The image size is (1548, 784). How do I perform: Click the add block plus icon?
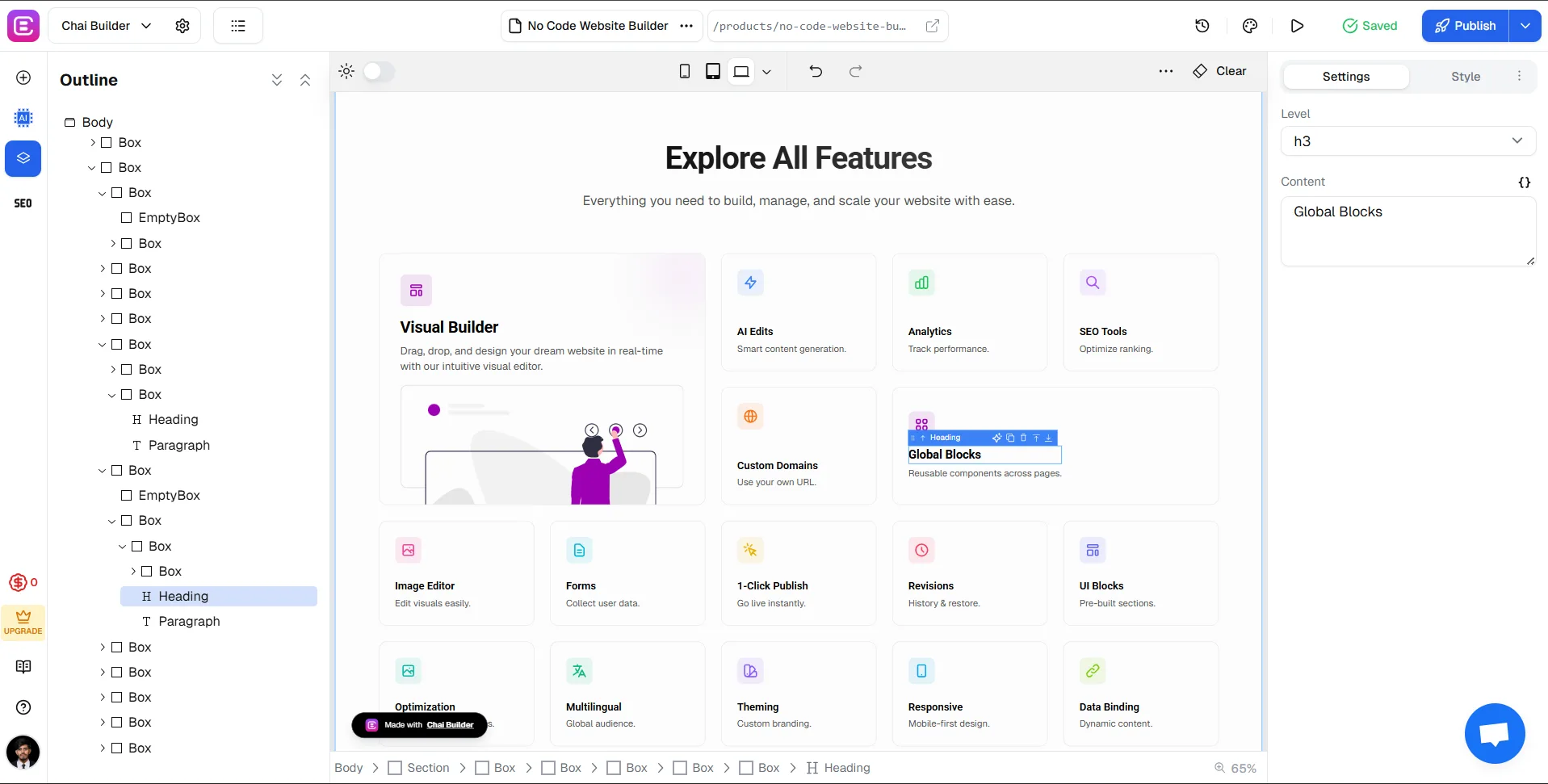(x=23, y=78)
